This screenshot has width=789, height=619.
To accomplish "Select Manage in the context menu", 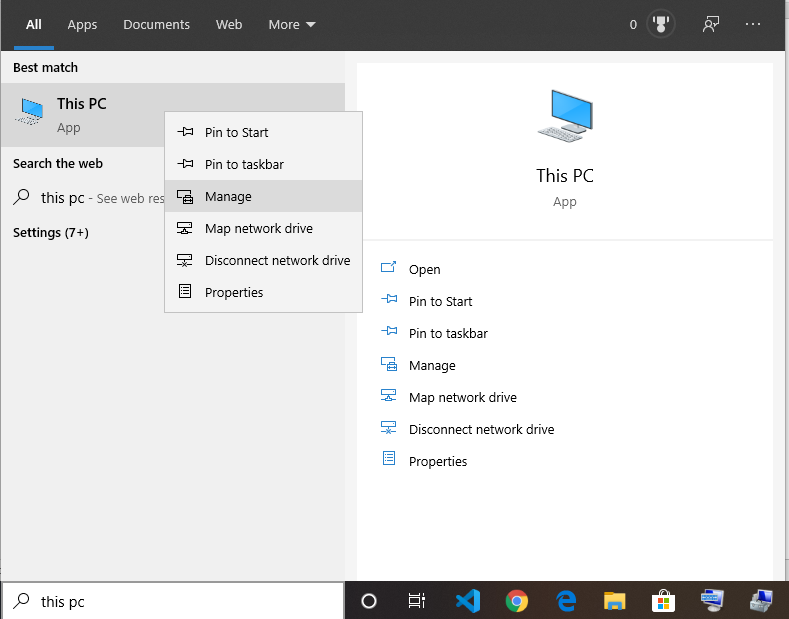I will 228,197.
